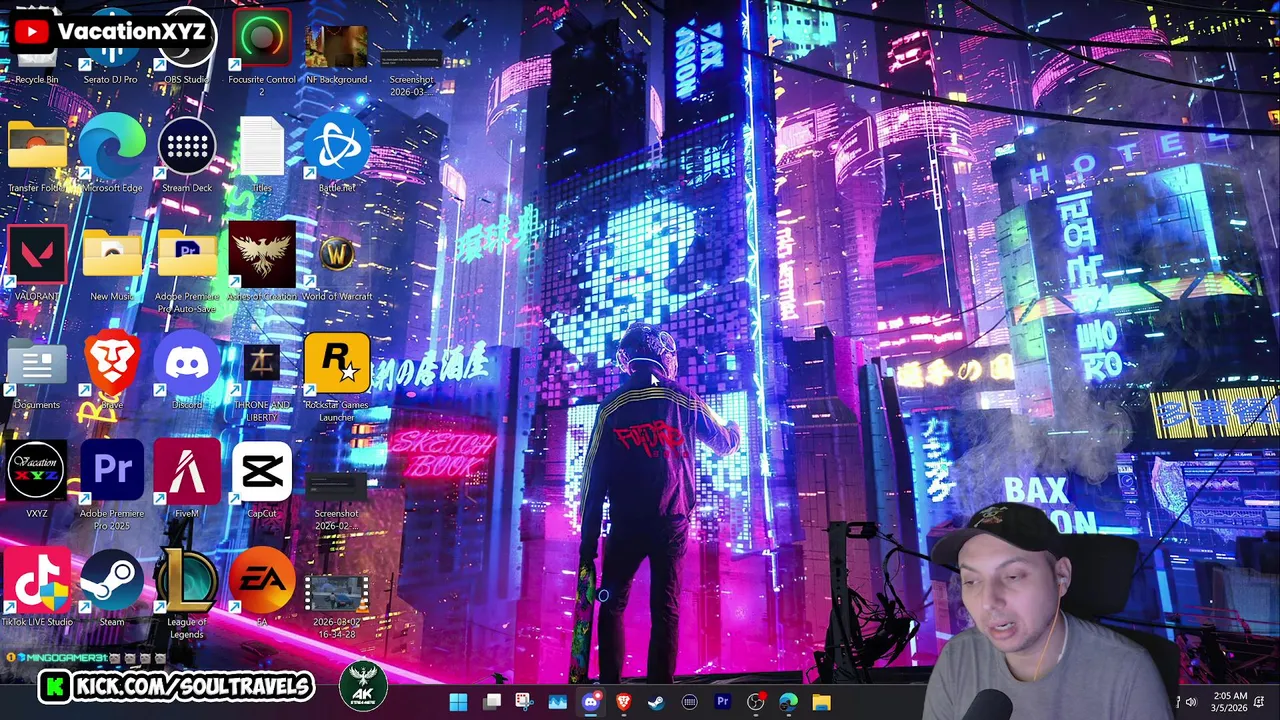
Task: Launch the Steam desktop shortcut
Action: (x=112, y=588)
